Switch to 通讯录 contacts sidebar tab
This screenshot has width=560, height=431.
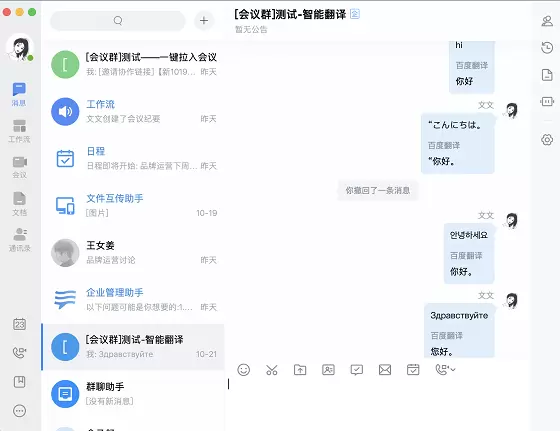tap(20, 240)
